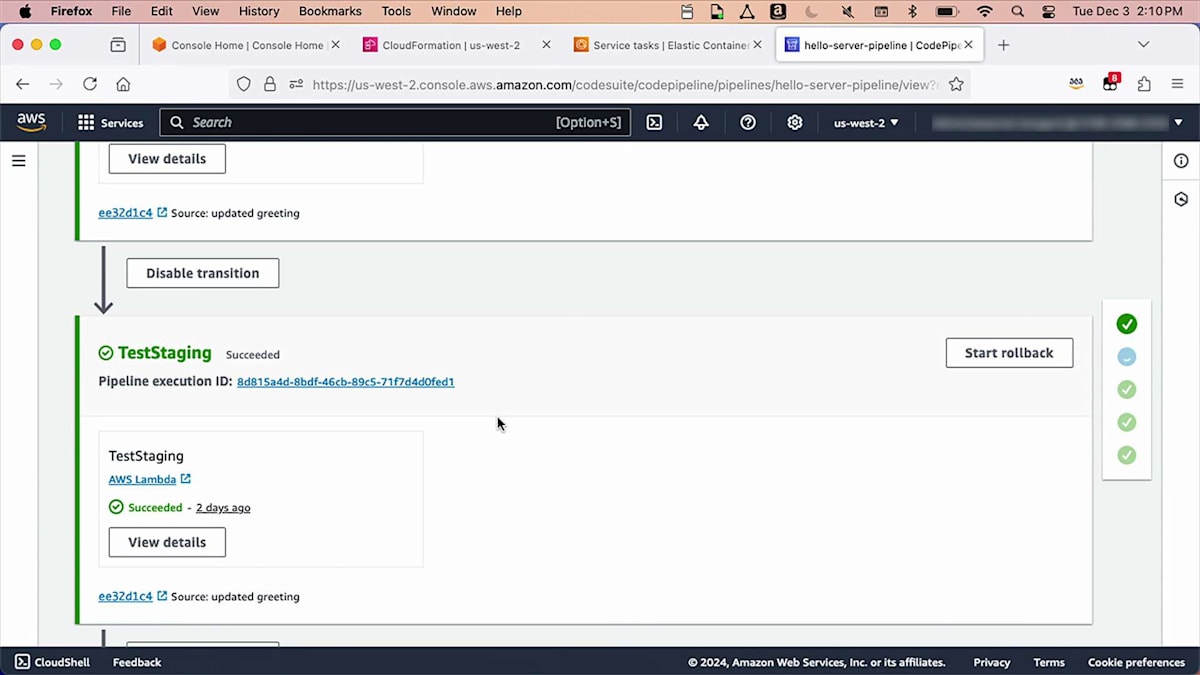This screenshot has height=675, width=1200.
Task: Click Disable transition button
Action: click(x=203, y=273)
